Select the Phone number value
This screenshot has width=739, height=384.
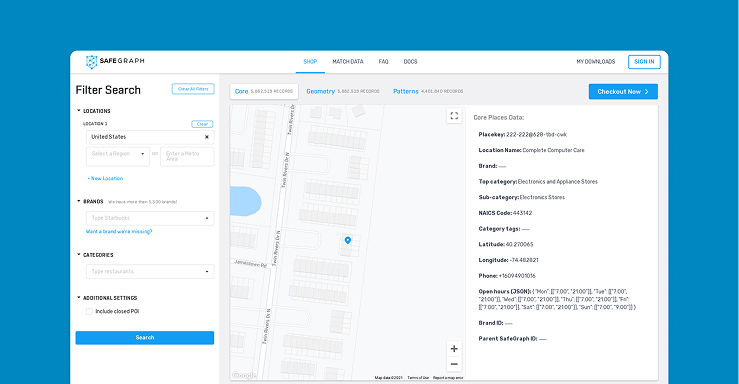[517, 276]
